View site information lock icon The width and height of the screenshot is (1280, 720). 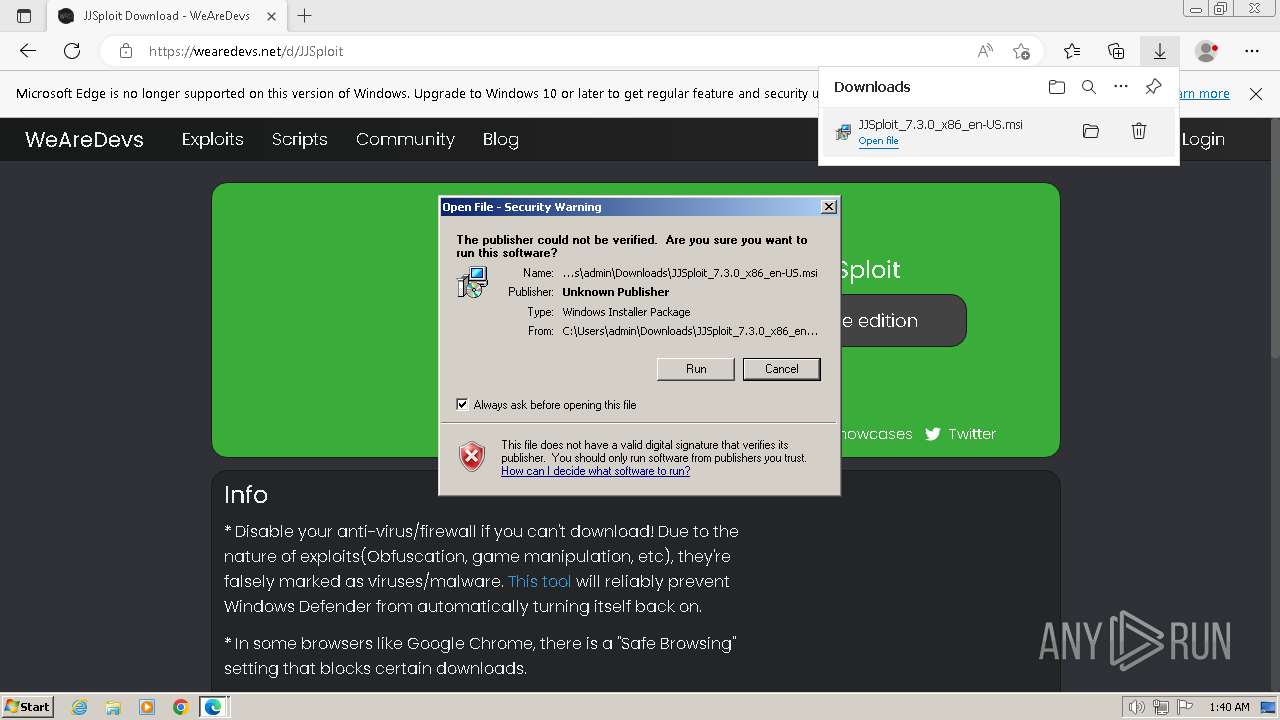click(125, 51)
